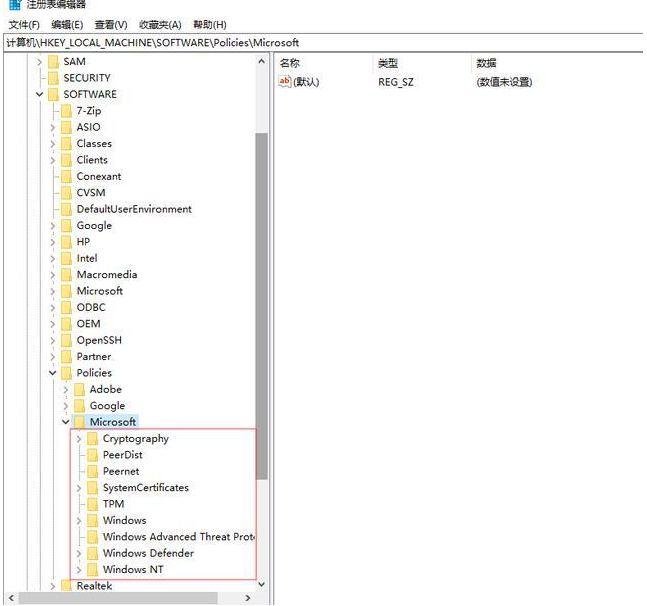Click the TPM folder icon
The image size is (647, 606).
[x=93, y=504]
